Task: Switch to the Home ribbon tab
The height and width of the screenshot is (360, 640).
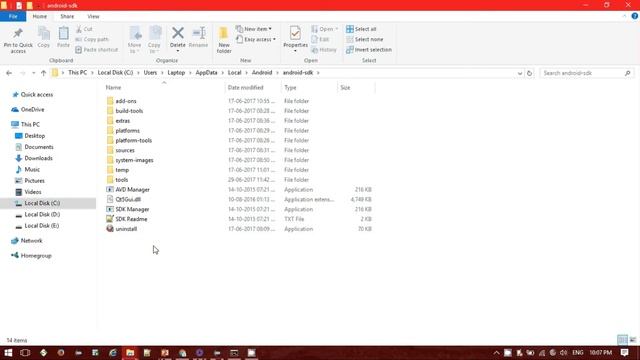Action: 40,16
